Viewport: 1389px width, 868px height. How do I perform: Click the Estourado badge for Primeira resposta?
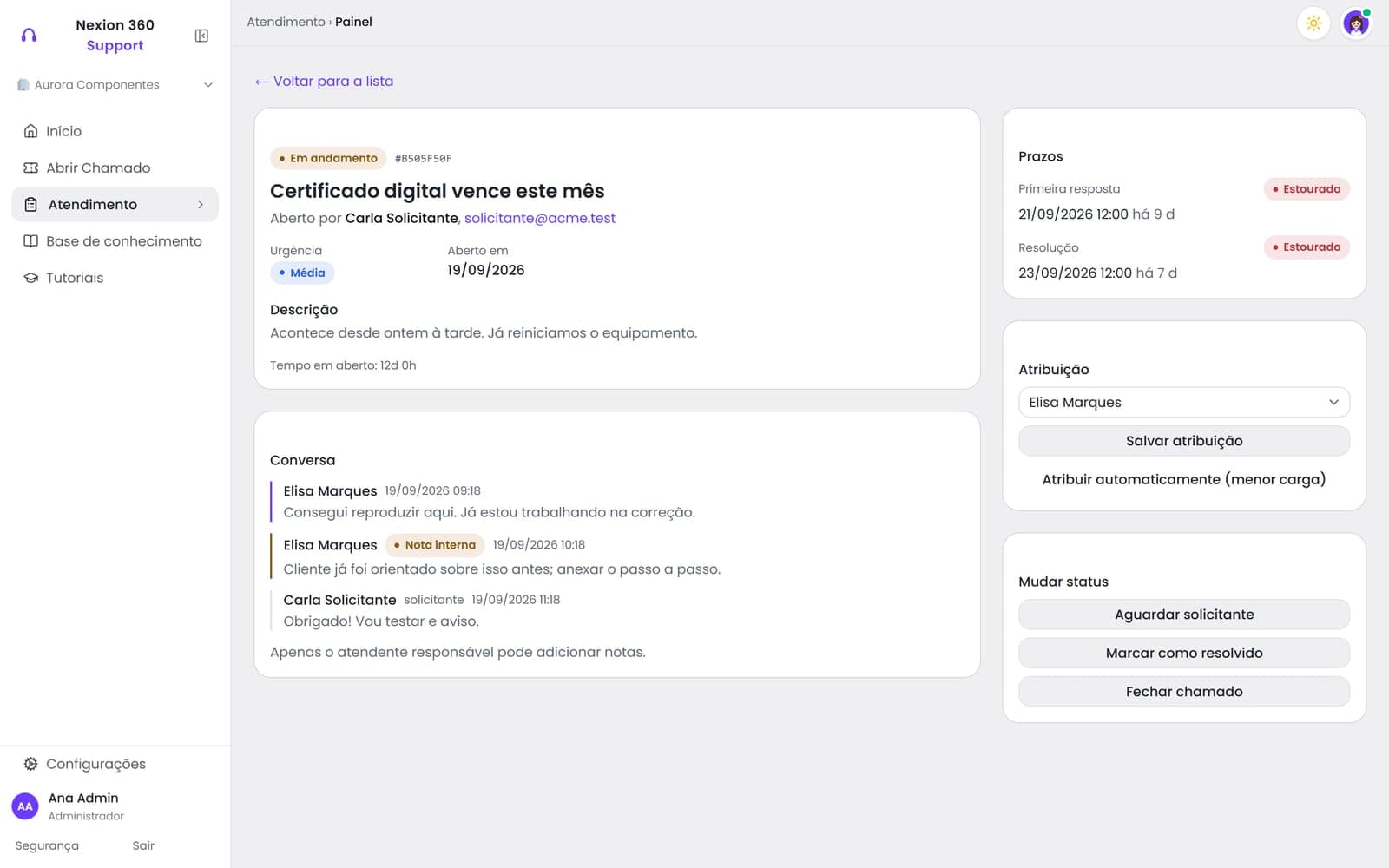point(1307,189)
